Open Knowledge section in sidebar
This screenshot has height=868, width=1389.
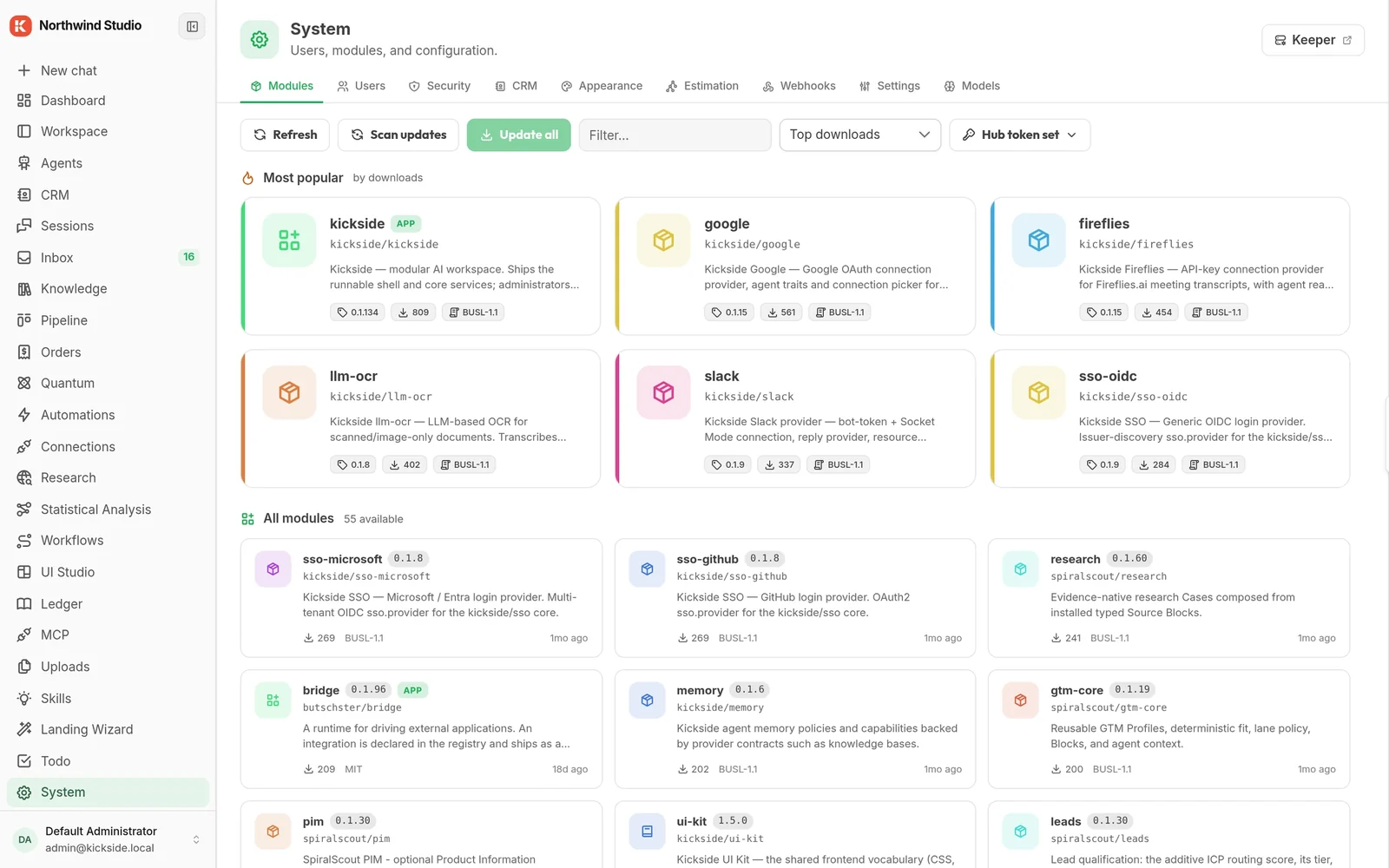[x=108, y=289]
